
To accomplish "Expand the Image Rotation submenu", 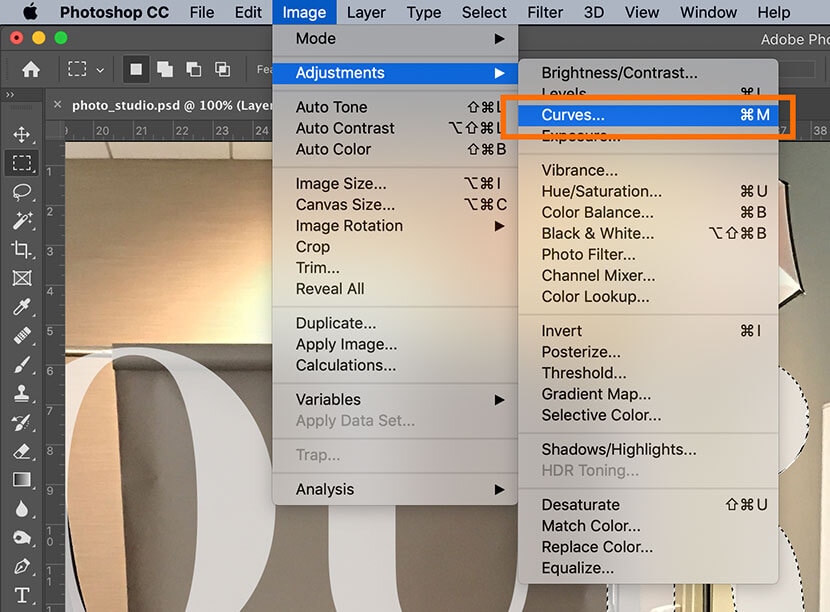I will (x=395, y=226).
